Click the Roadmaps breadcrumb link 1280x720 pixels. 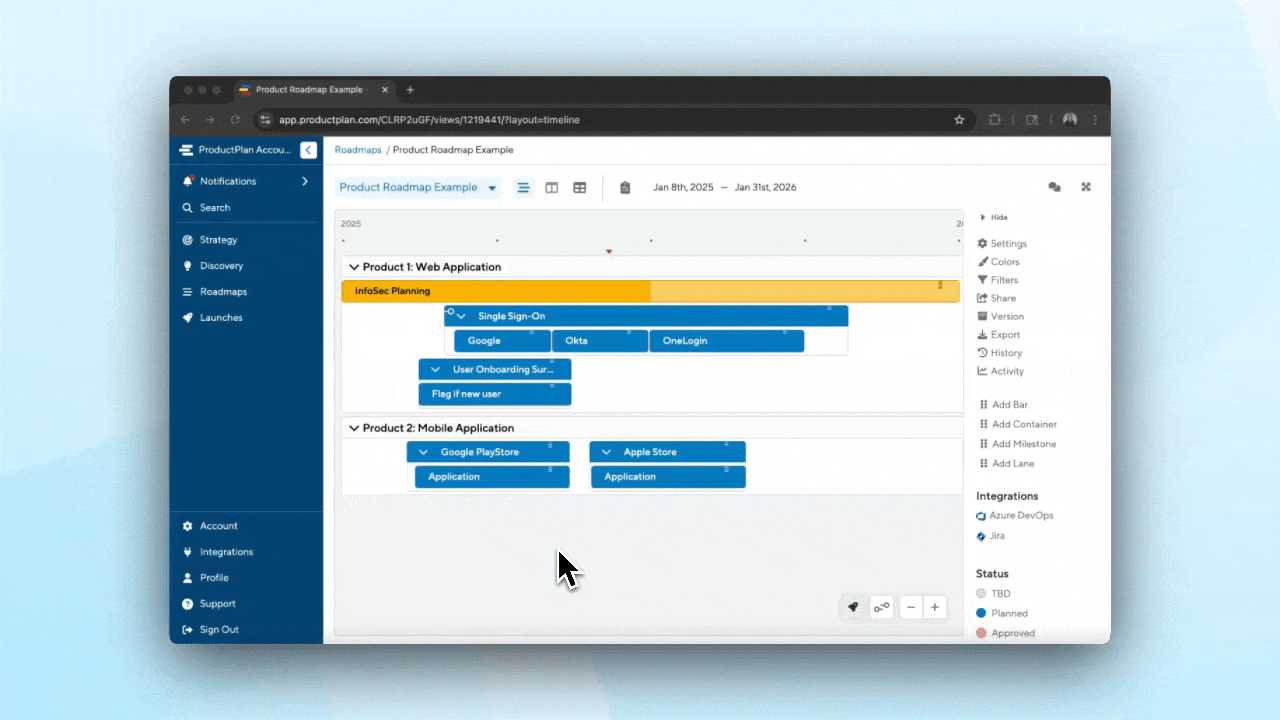[358, 150]
